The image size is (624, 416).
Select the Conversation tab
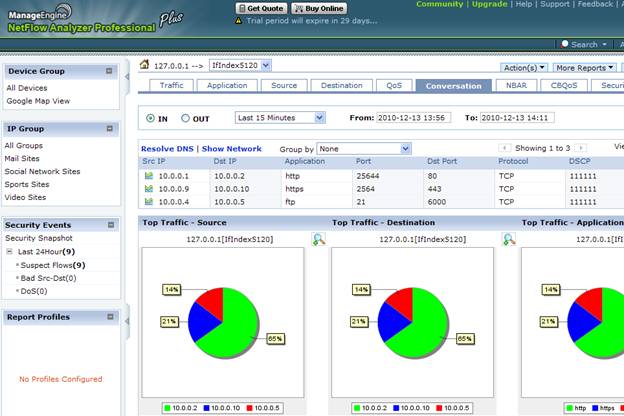(x=454, y=86)
